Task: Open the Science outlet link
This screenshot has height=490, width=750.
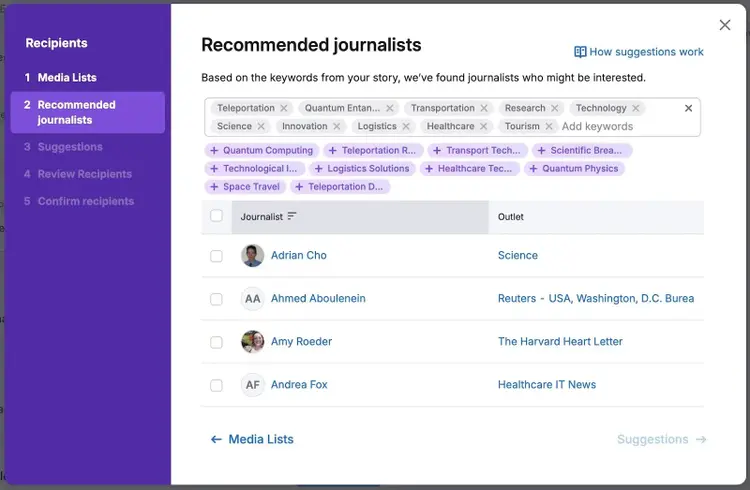Action: point(518,256)
